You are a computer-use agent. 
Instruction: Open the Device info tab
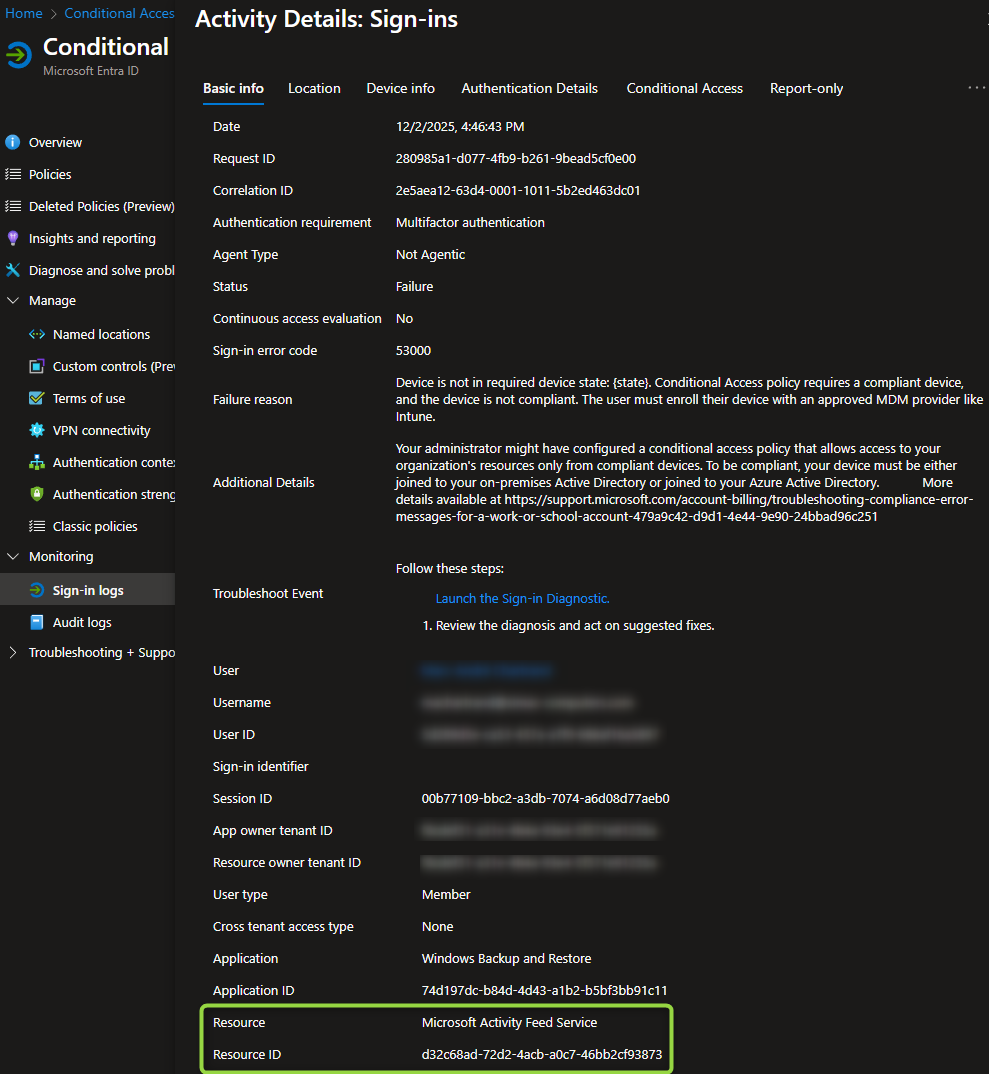401,88
